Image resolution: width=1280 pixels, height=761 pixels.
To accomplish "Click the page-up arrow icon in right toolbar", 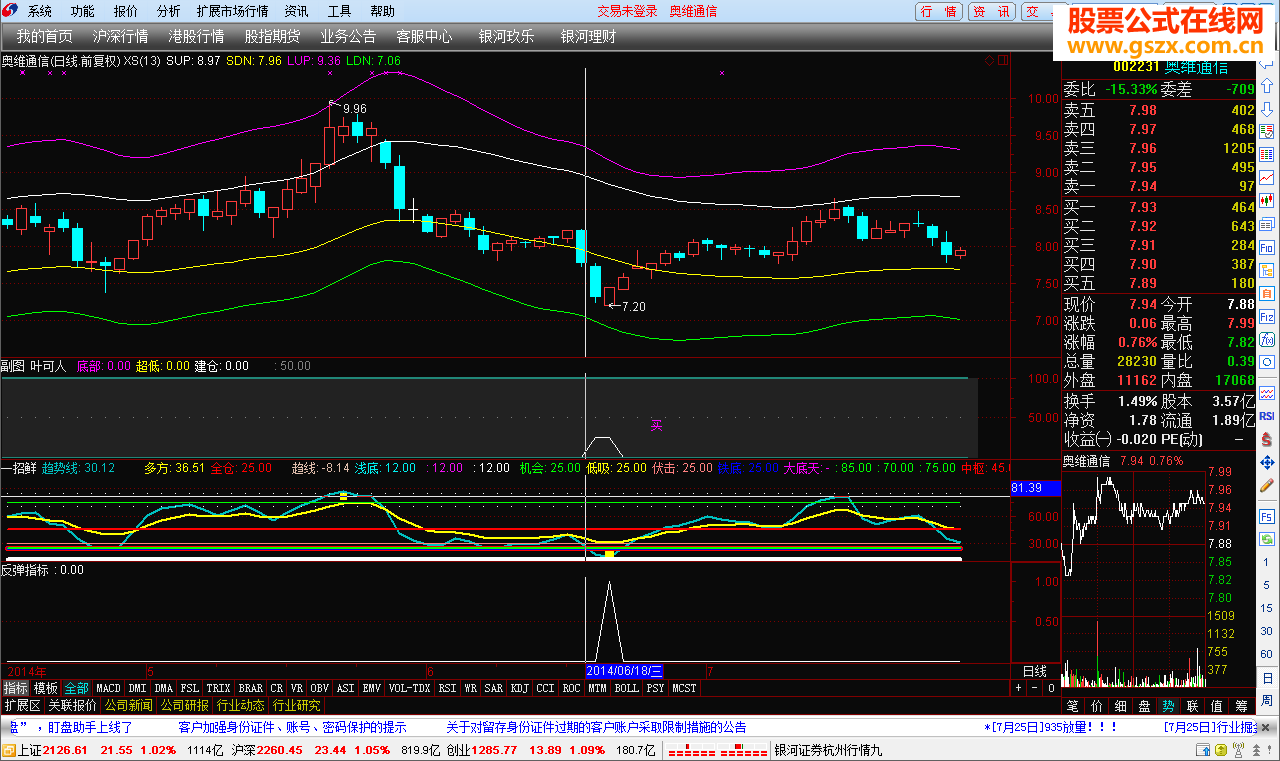I will tap(1266, 85).
